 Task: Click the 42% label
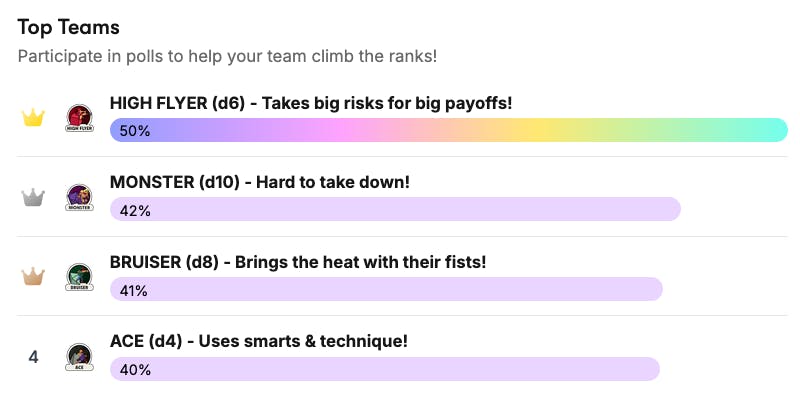click(135, 211)
